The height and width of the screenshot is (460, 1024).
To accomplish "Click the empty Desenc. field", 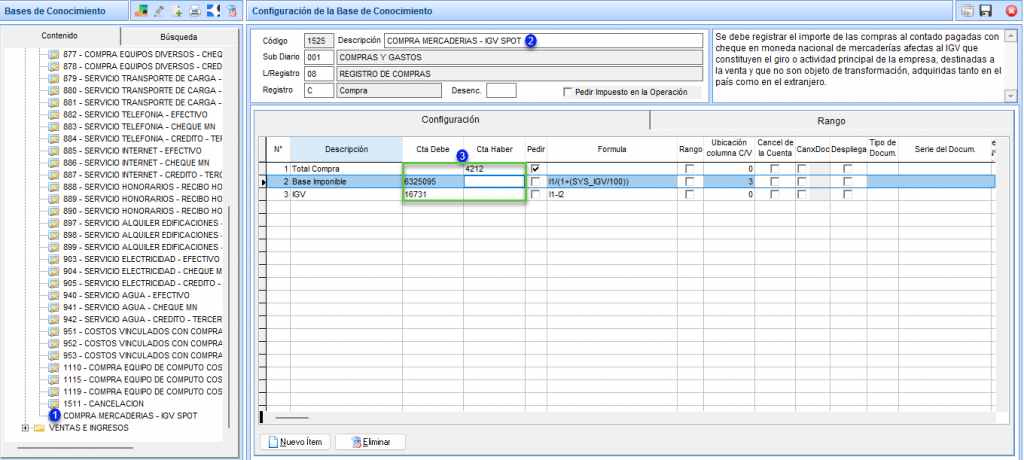I will pyautogui.click(x=502, y=90).
